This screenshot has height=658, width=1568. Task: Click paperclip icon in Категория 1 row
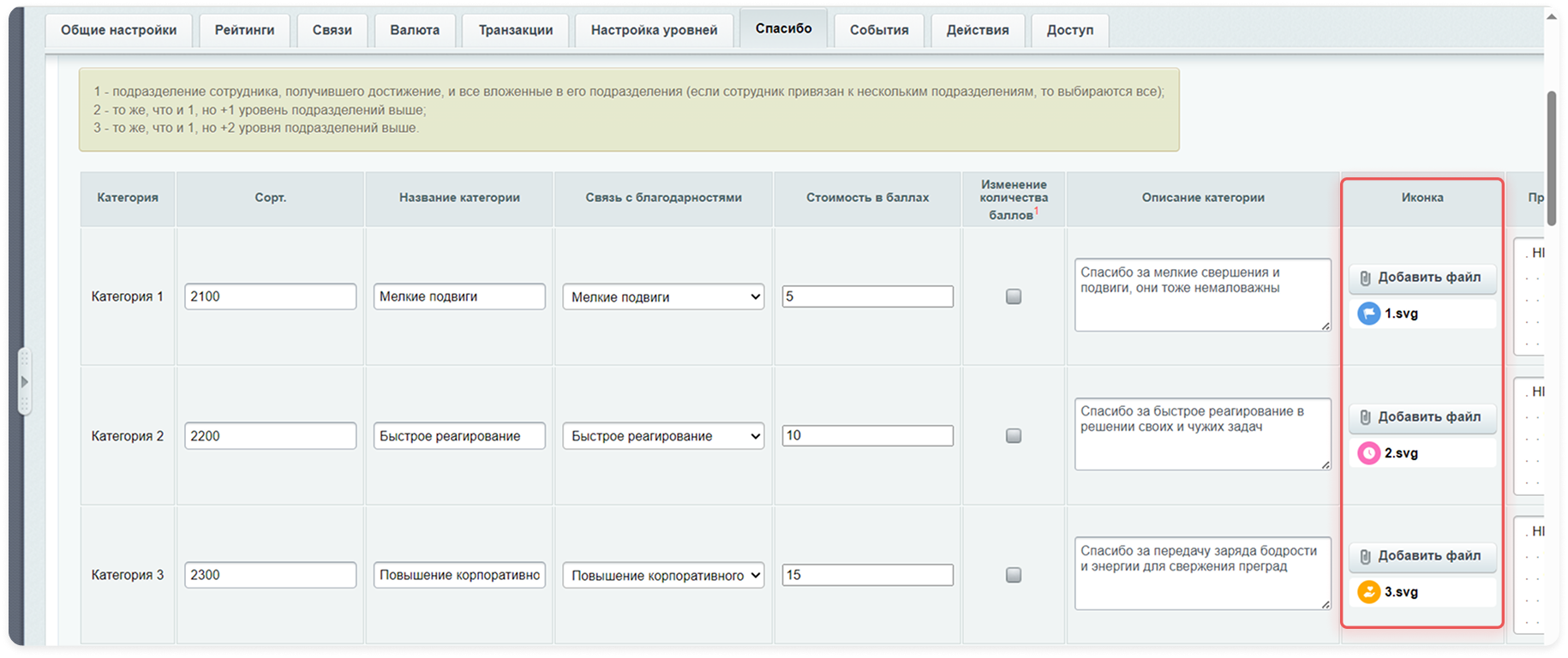pyautogui.click(x=1366, y=278)
